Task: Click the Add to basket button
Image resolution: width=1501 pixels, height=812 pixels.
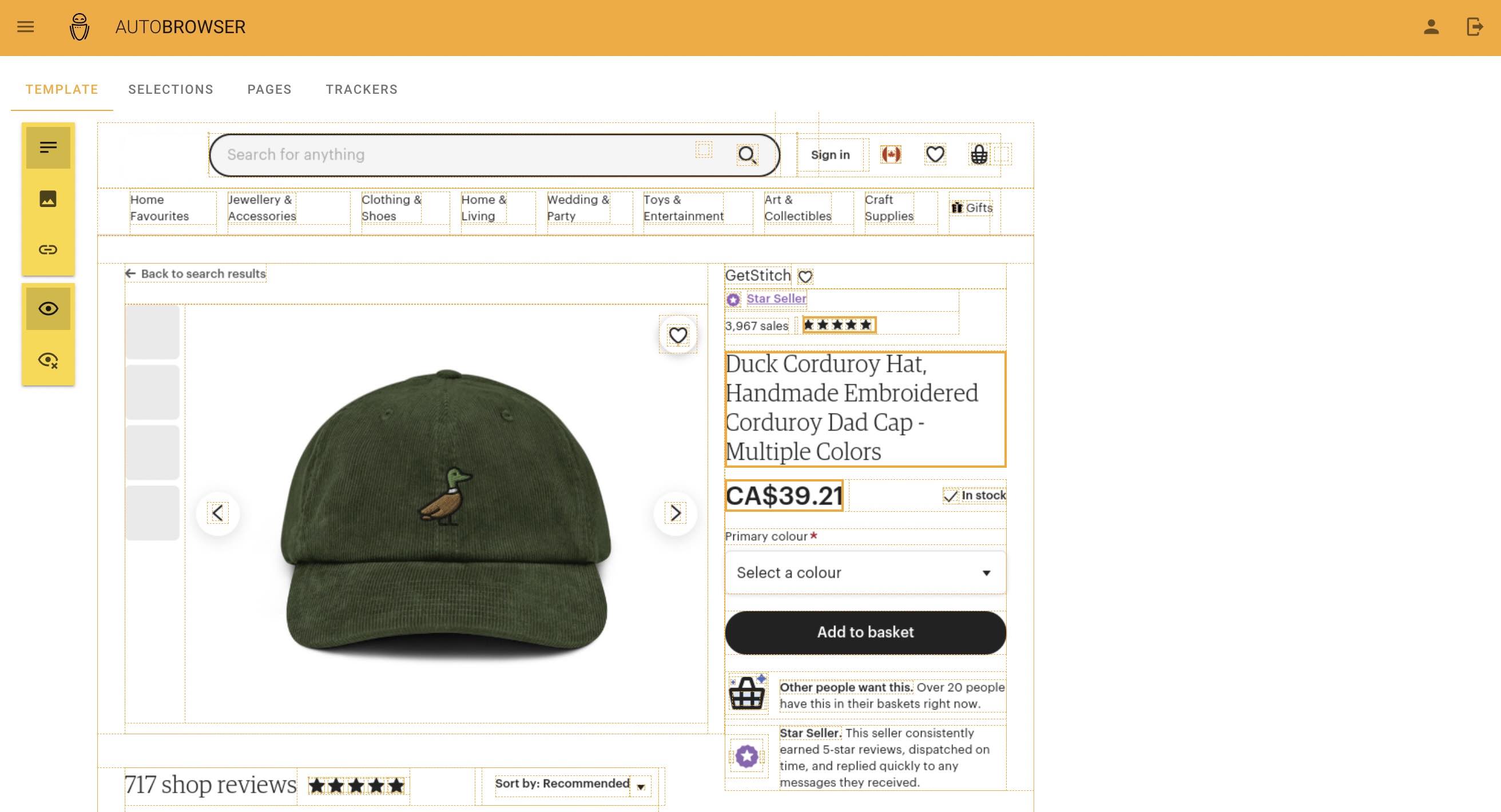Action: (865, 632)
